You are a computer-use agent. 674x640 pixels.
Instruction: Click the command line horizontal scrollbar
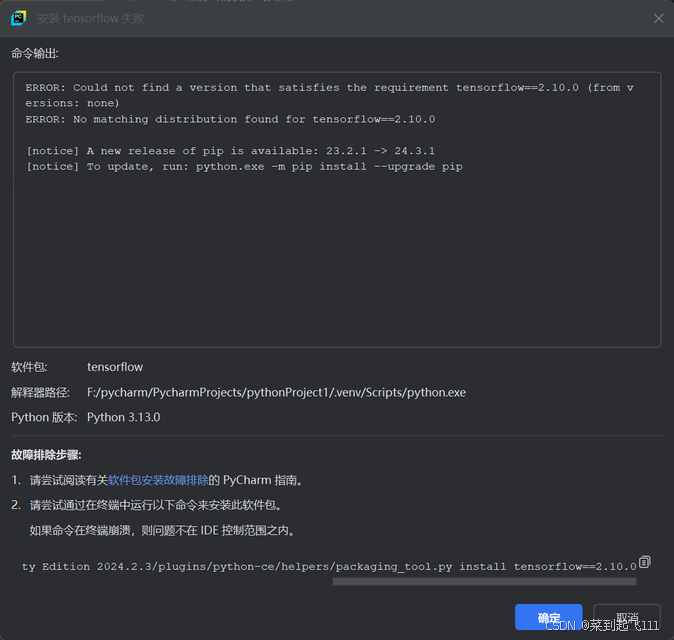[x=484, y=582]
